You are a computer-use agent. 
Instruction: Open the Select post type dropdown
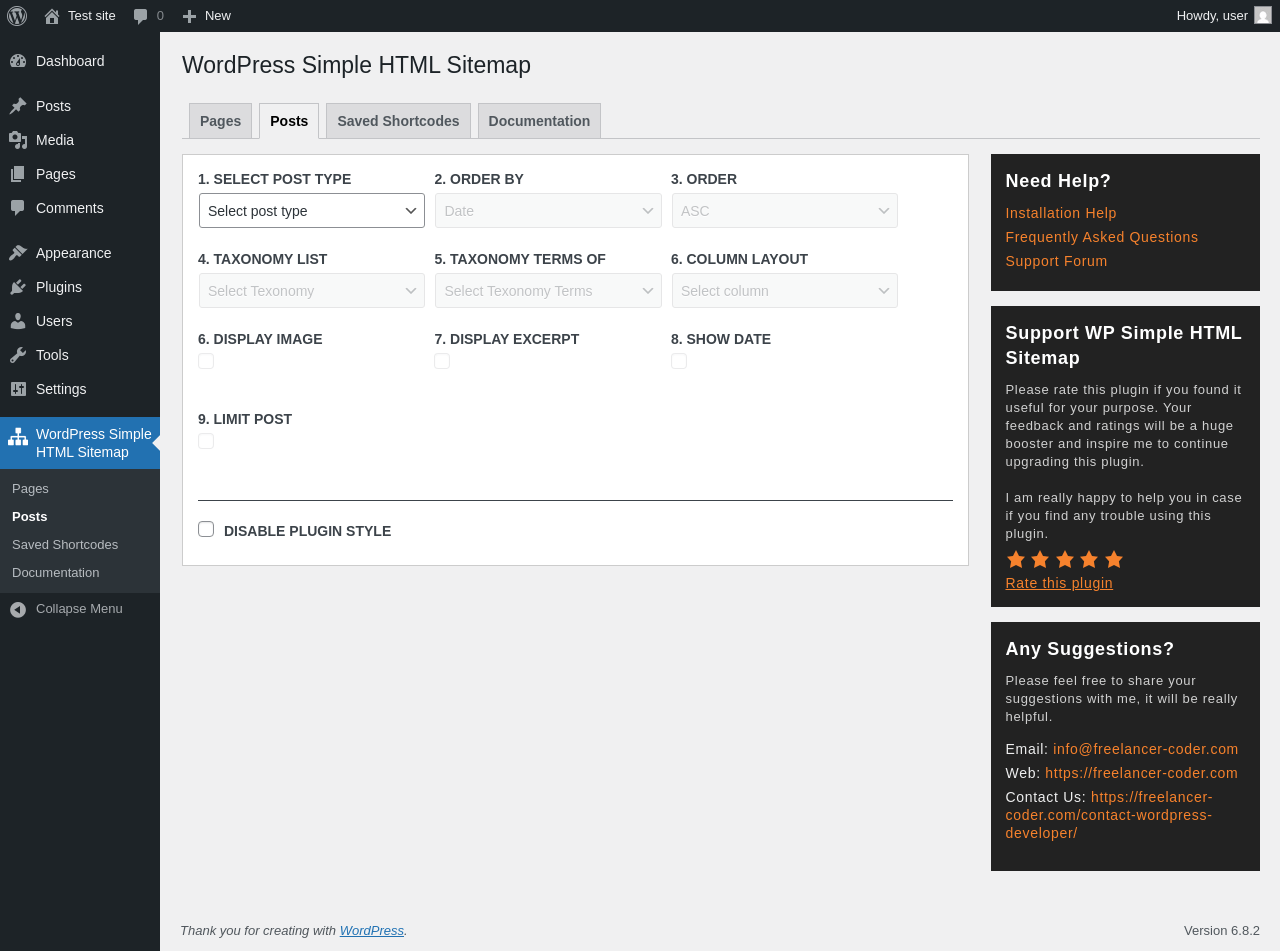click(x=312, y=211)
